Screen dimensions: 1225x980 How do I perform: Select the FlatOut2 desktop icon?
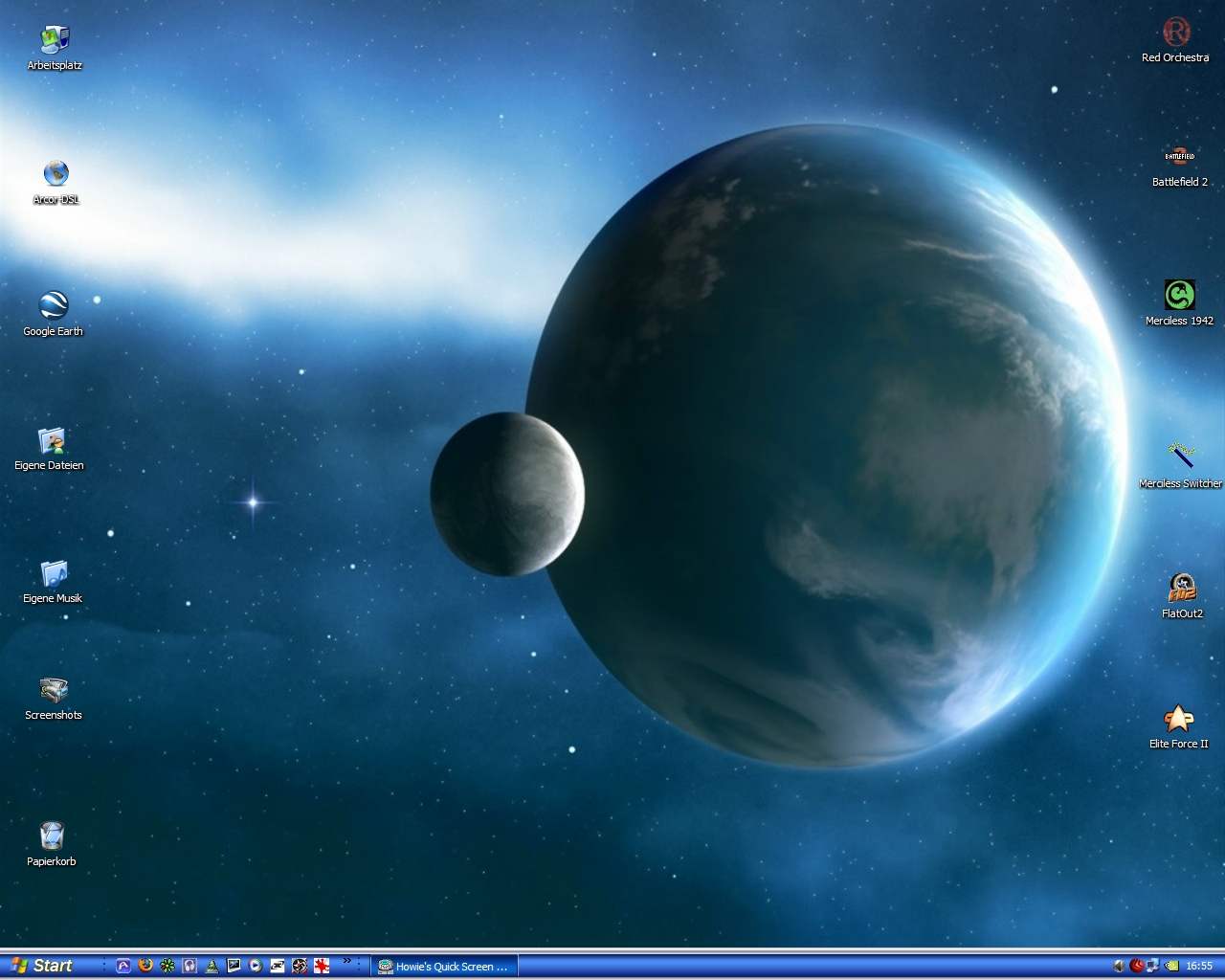[1182, 595]
